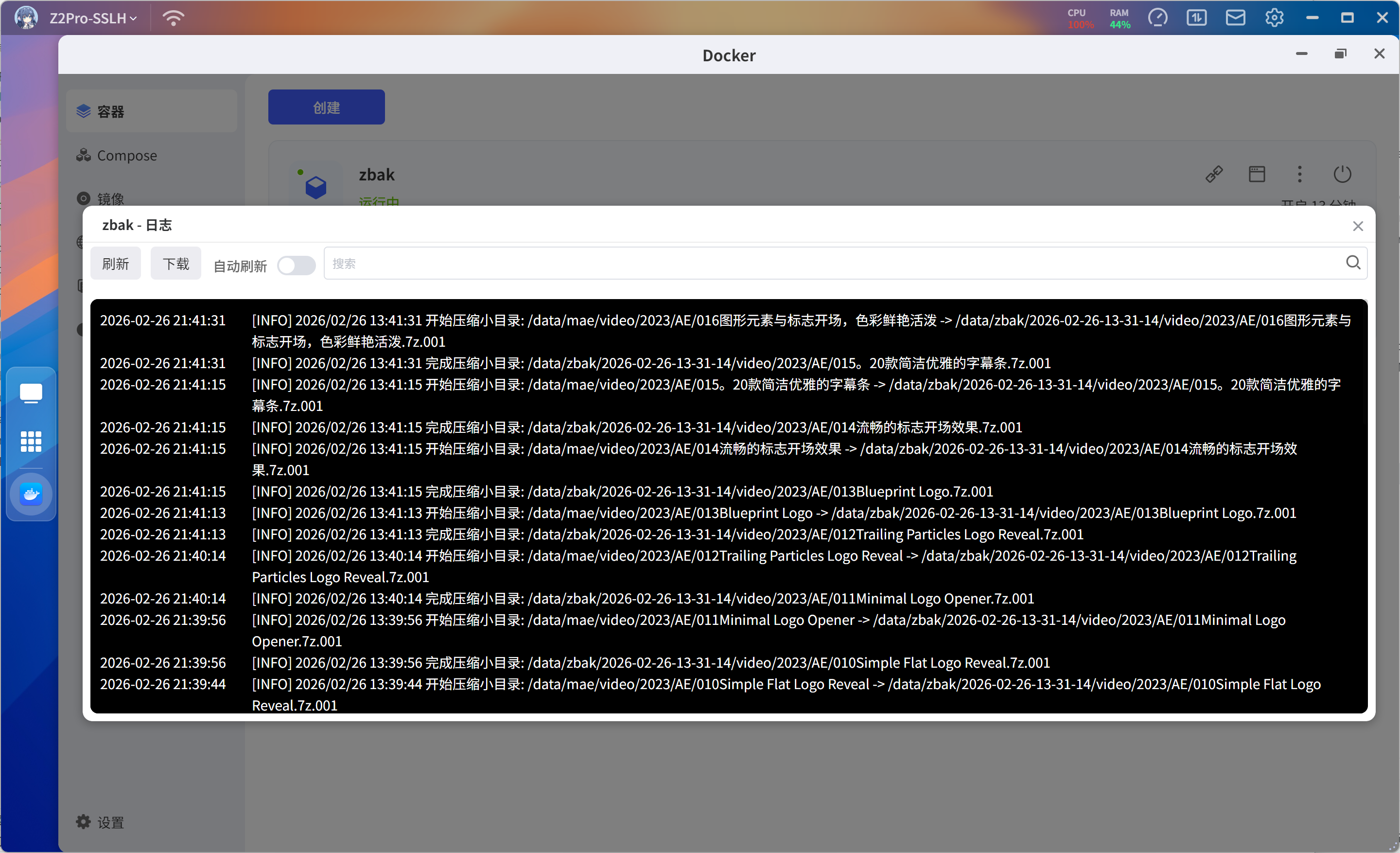This screenshot has width=1400, height=853.
Task: Toggle the auto-refresh switch
Action: (296, 266)
